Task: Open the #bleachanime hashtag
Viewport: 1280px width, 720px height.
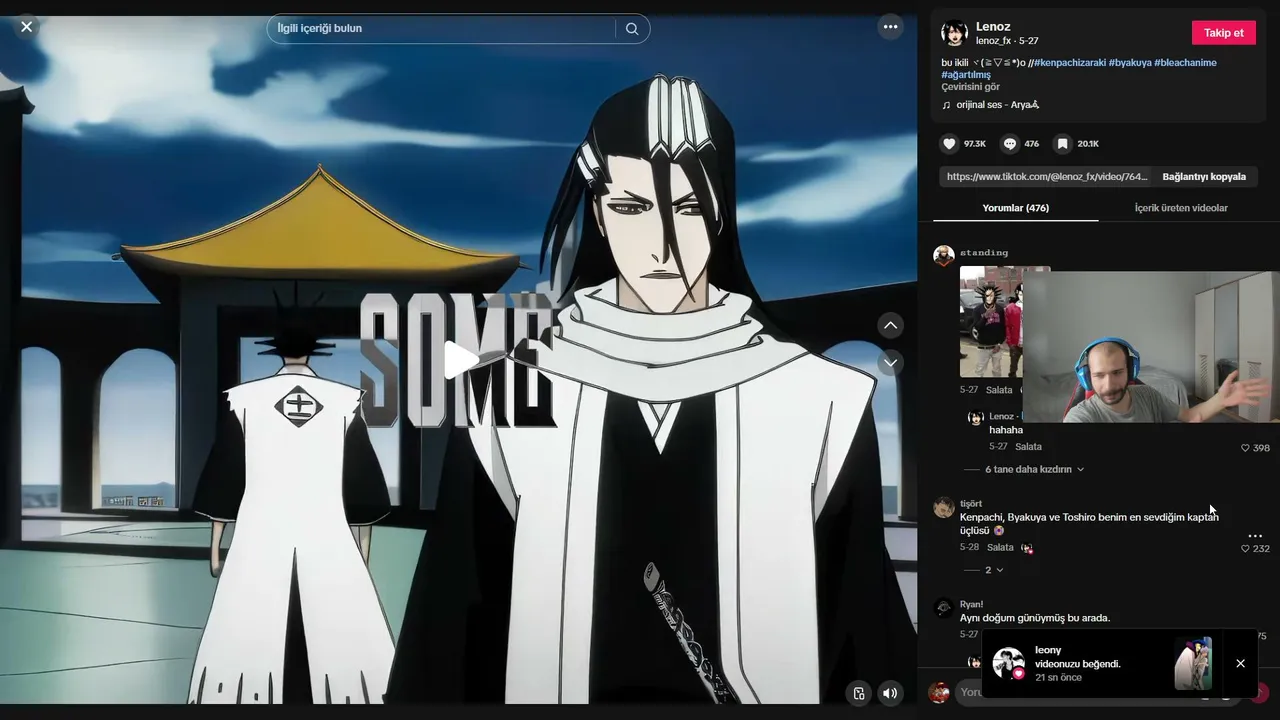Action: tap(1185, 63)
